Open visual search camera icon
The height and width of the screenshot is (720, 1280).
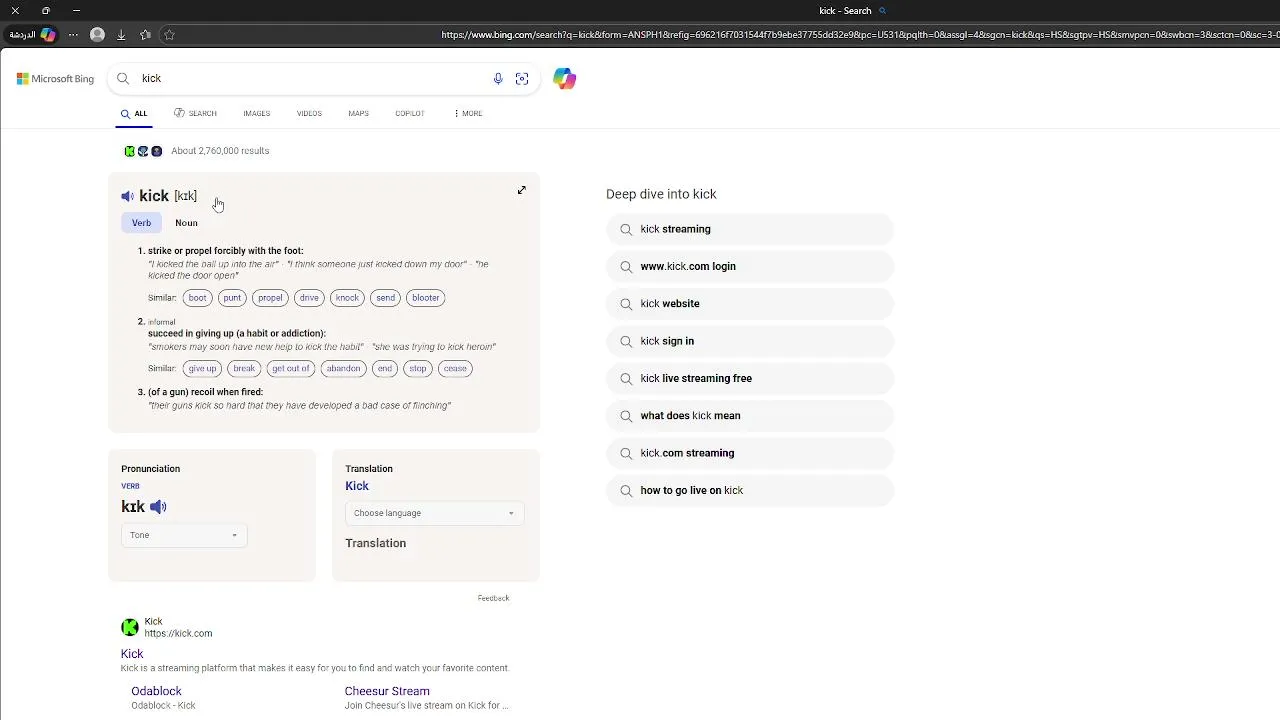522,78
